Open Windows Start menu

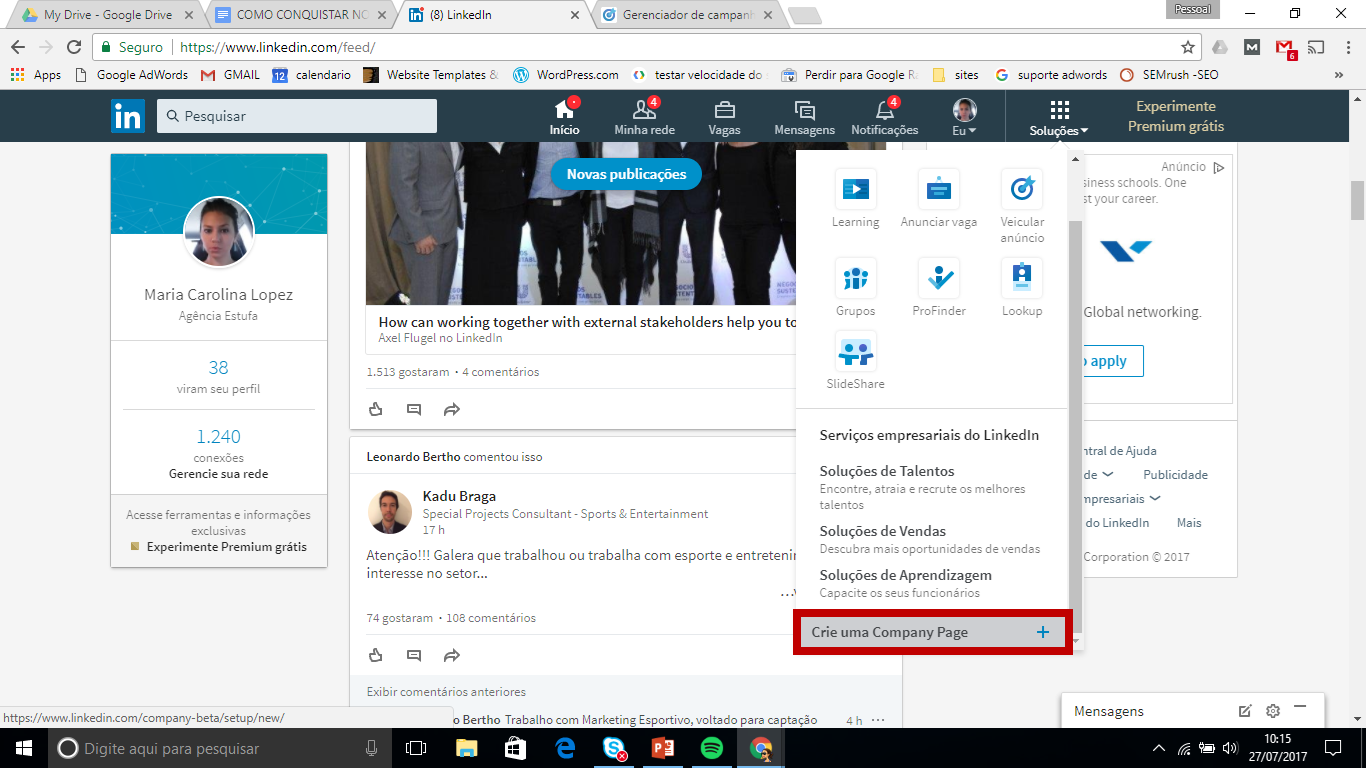click(x=24, y=748)
